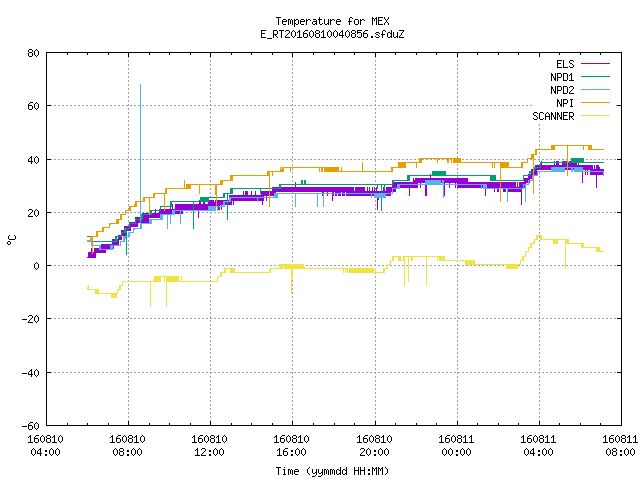
Task: Click the y-axis tick label 80
Action: [x=33, y=53]
